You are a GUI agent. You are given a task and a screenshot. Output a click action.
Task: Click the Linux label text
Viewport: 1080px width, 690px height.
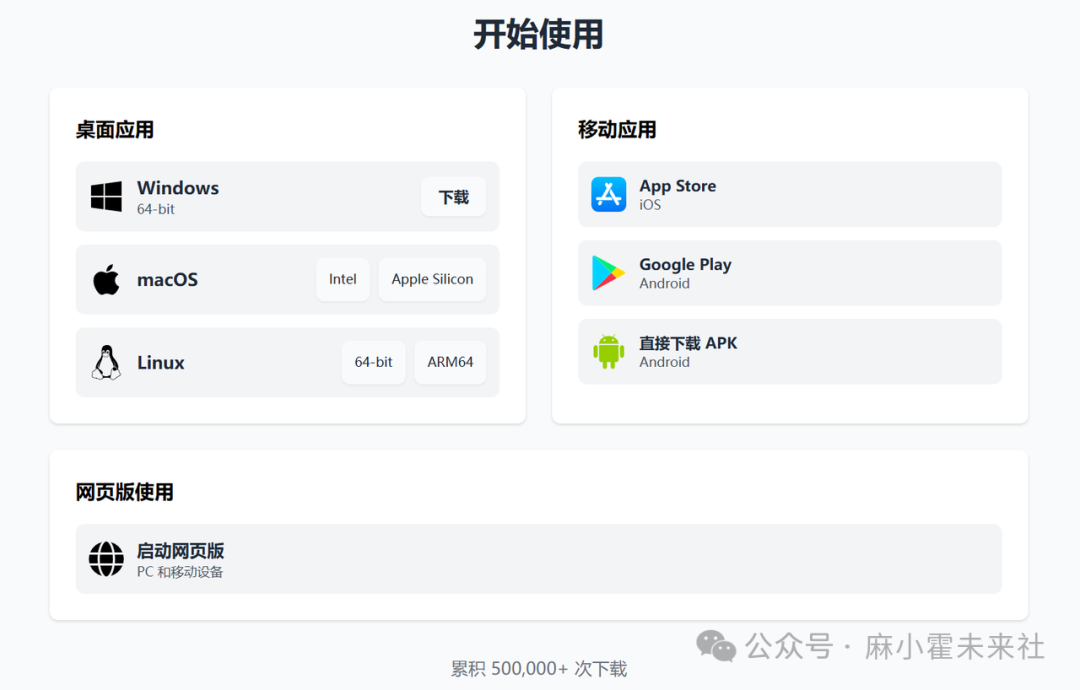[x=160, y=362]
